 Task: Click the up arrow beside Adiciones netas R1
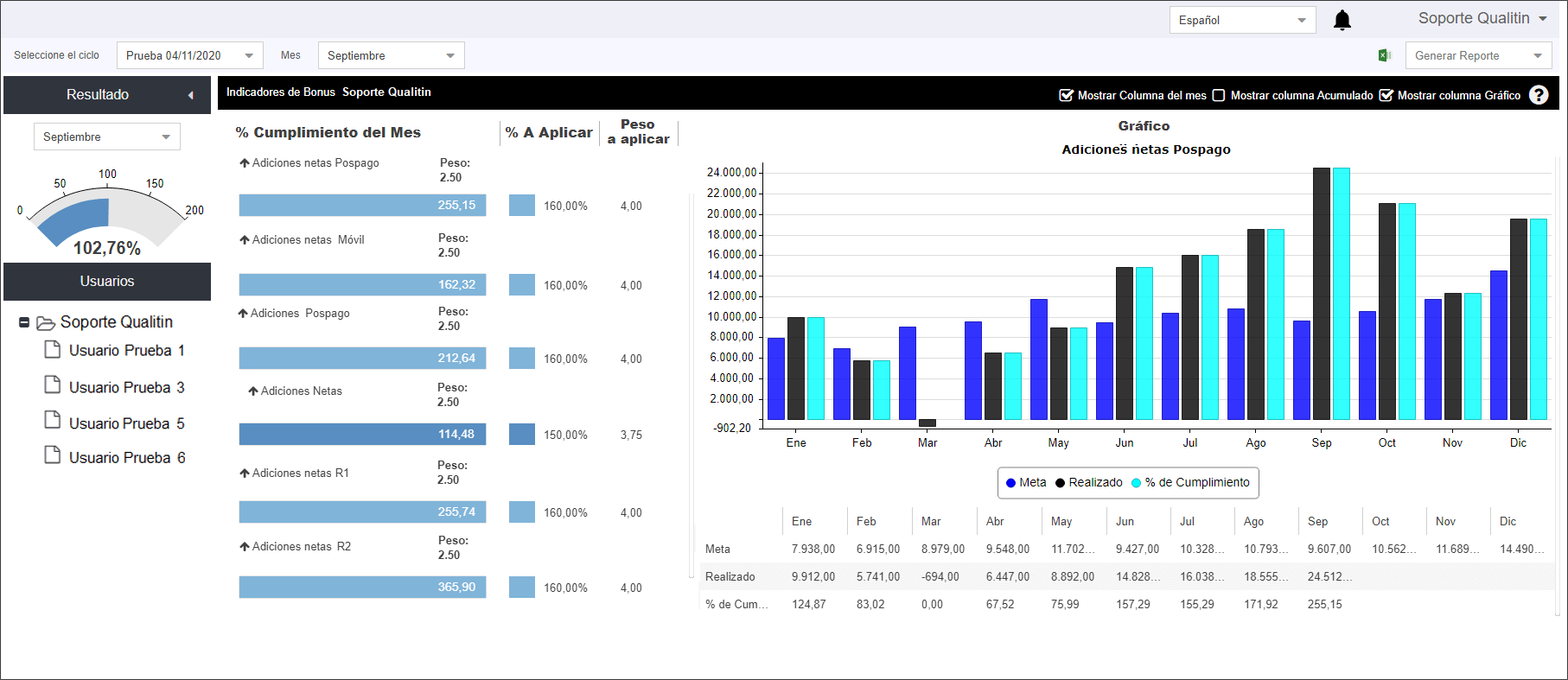click(245, 473)
